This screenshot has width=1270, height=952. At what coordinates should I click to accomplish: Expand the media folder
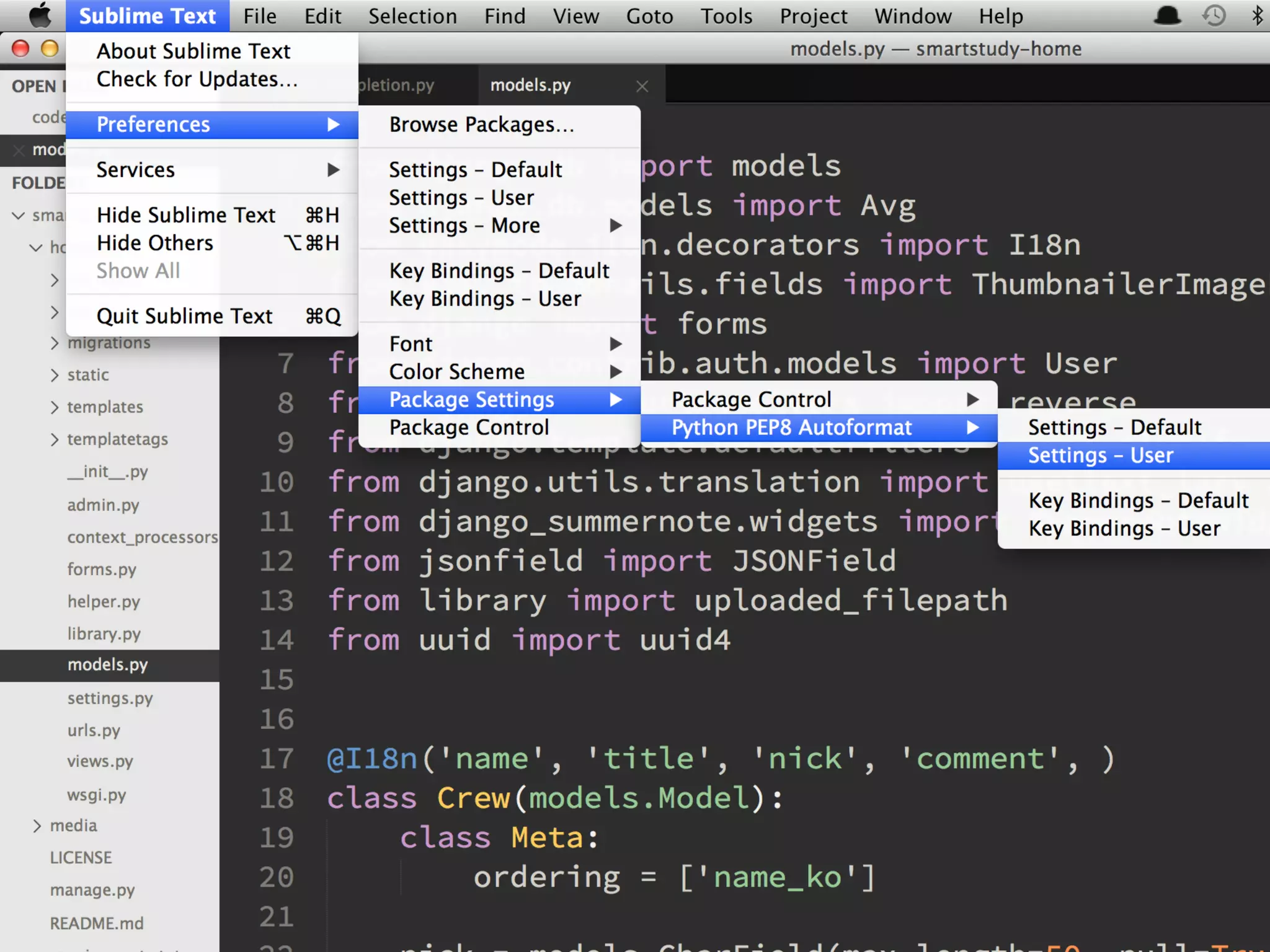pyautogui.click(x=37, y=826)
